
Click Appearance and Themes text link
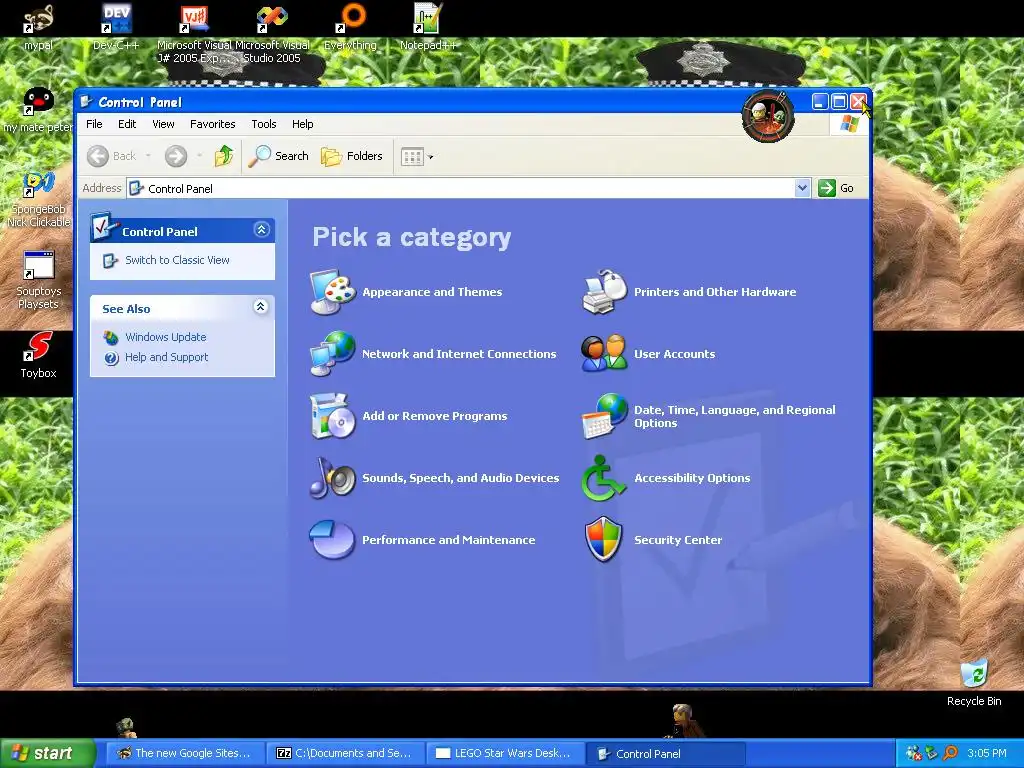point(432,292)
